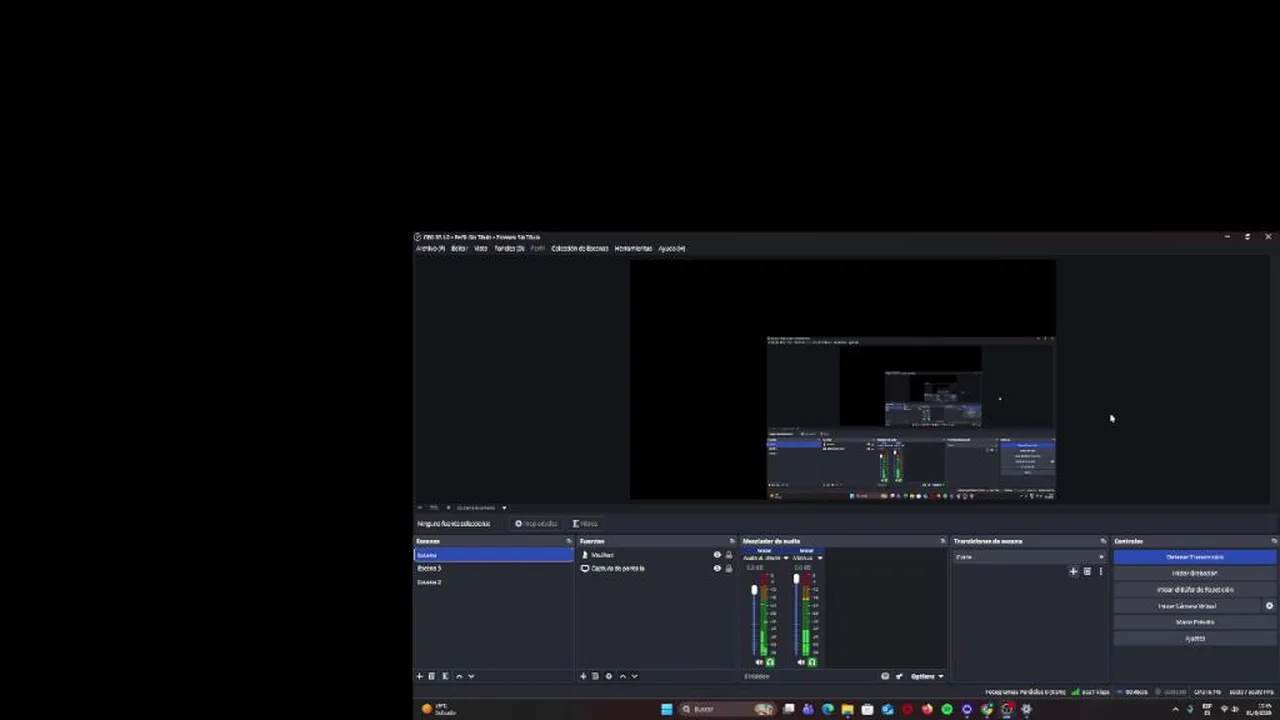Add a new source with the plus icon in Fuentes

(583, 676)
